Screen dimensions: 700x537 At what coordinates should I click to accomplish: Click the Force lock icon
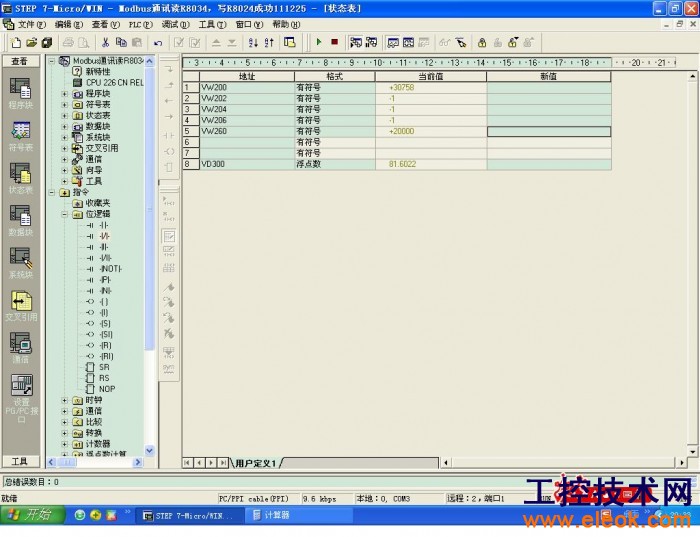coord(482,42)
